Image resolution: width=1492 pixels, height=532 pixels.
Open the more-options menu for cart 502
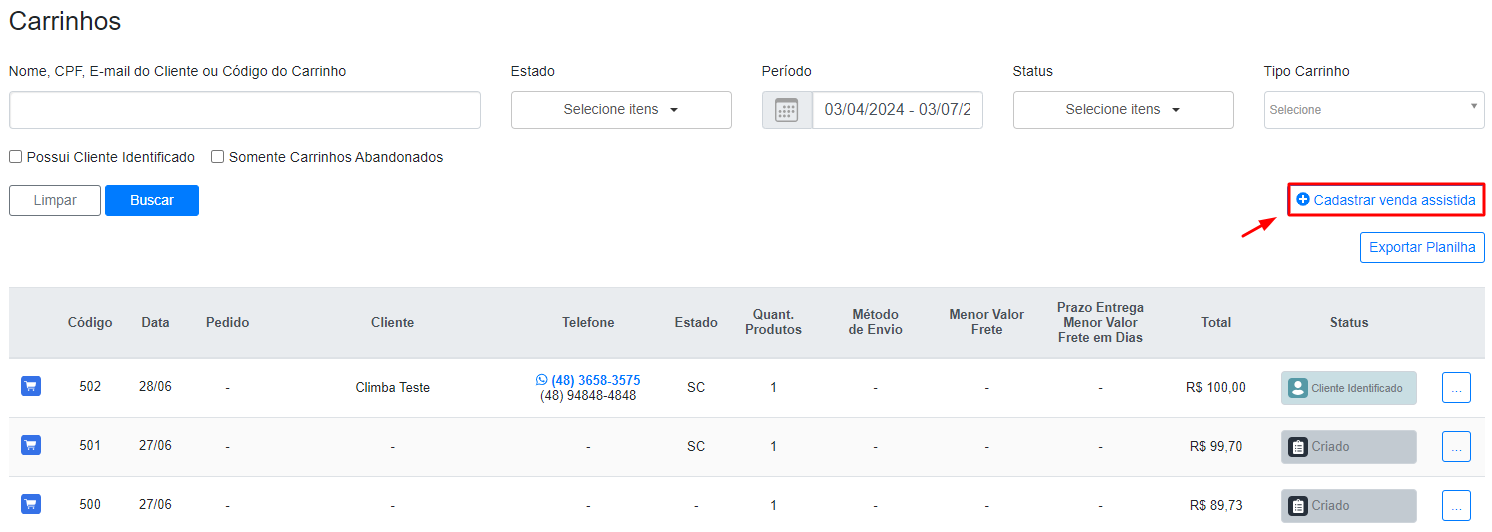click(1456, 387)
